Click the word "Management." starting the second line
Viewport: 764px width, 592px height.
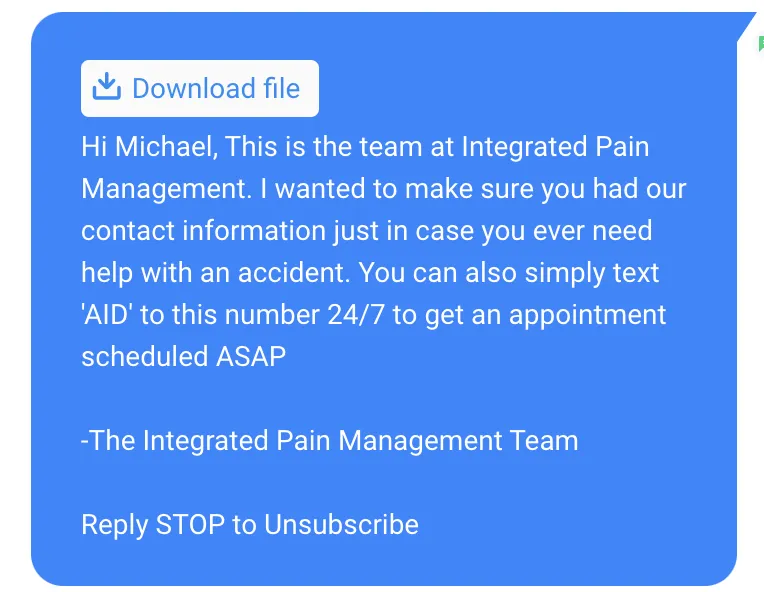click(x=167, y=189)
